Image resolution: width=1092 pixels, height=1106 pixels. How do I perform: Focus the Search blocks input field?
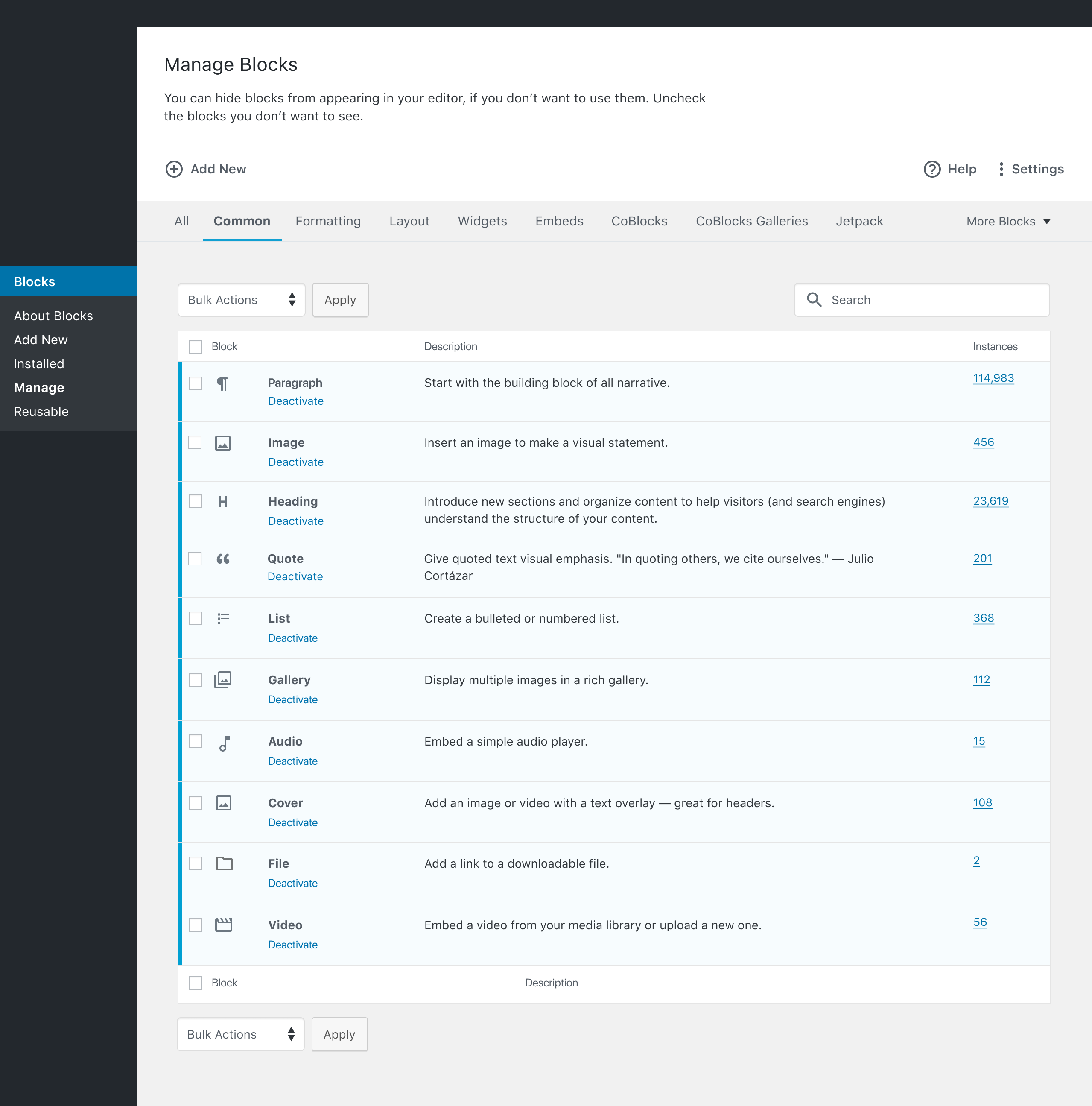tap(921, 300)
